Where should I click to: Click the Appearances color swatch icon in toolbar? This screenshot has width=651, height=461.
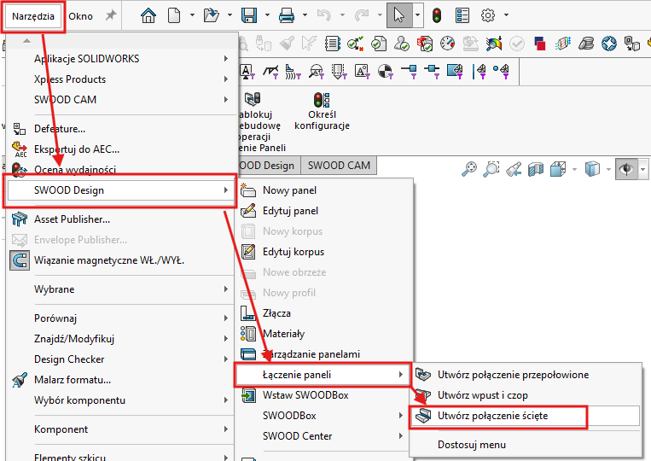coord(539,44)
